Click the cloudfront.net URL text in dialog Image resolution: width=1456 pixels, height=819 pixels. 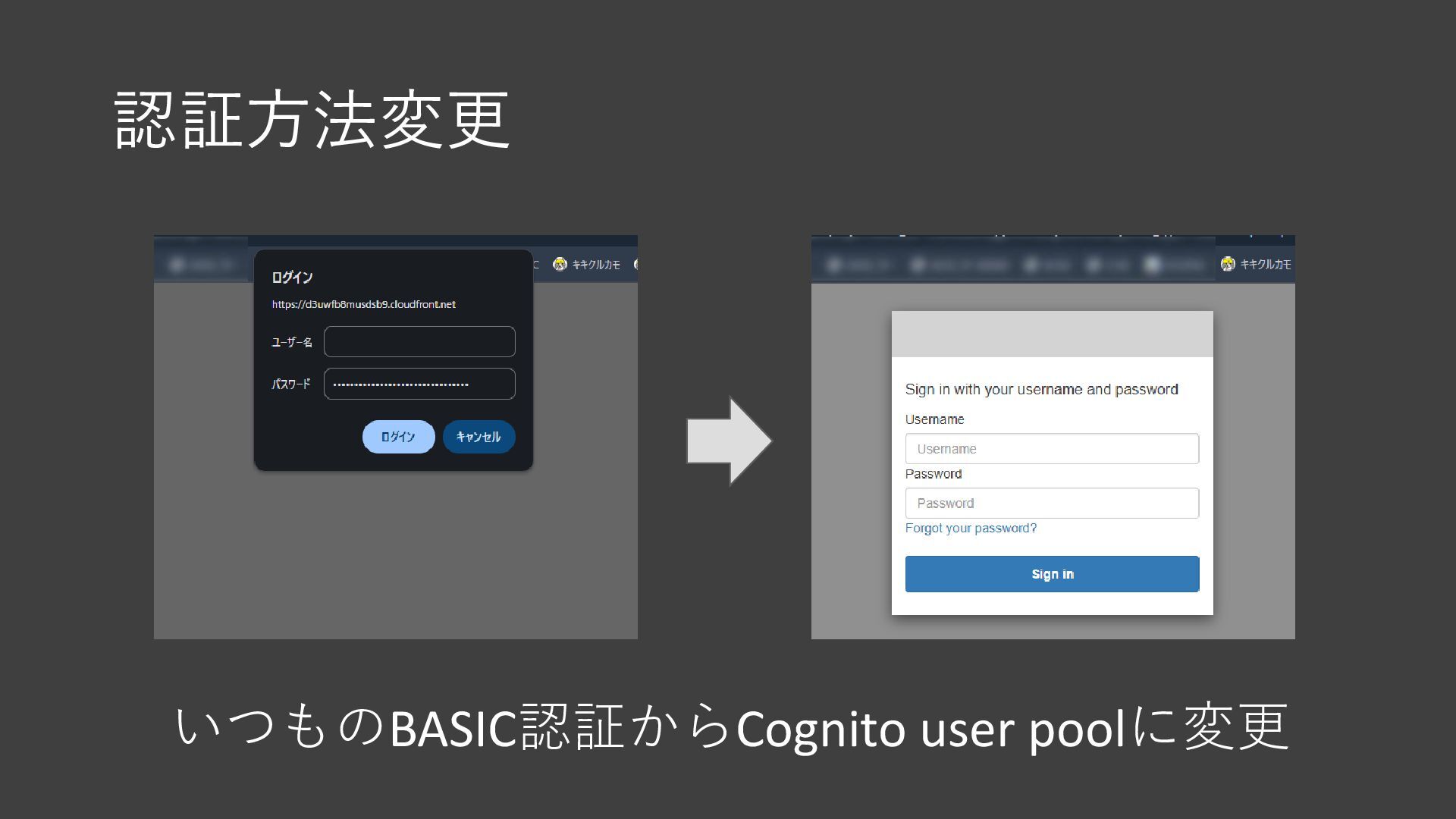pyautogui.click(x=364, y=305)
